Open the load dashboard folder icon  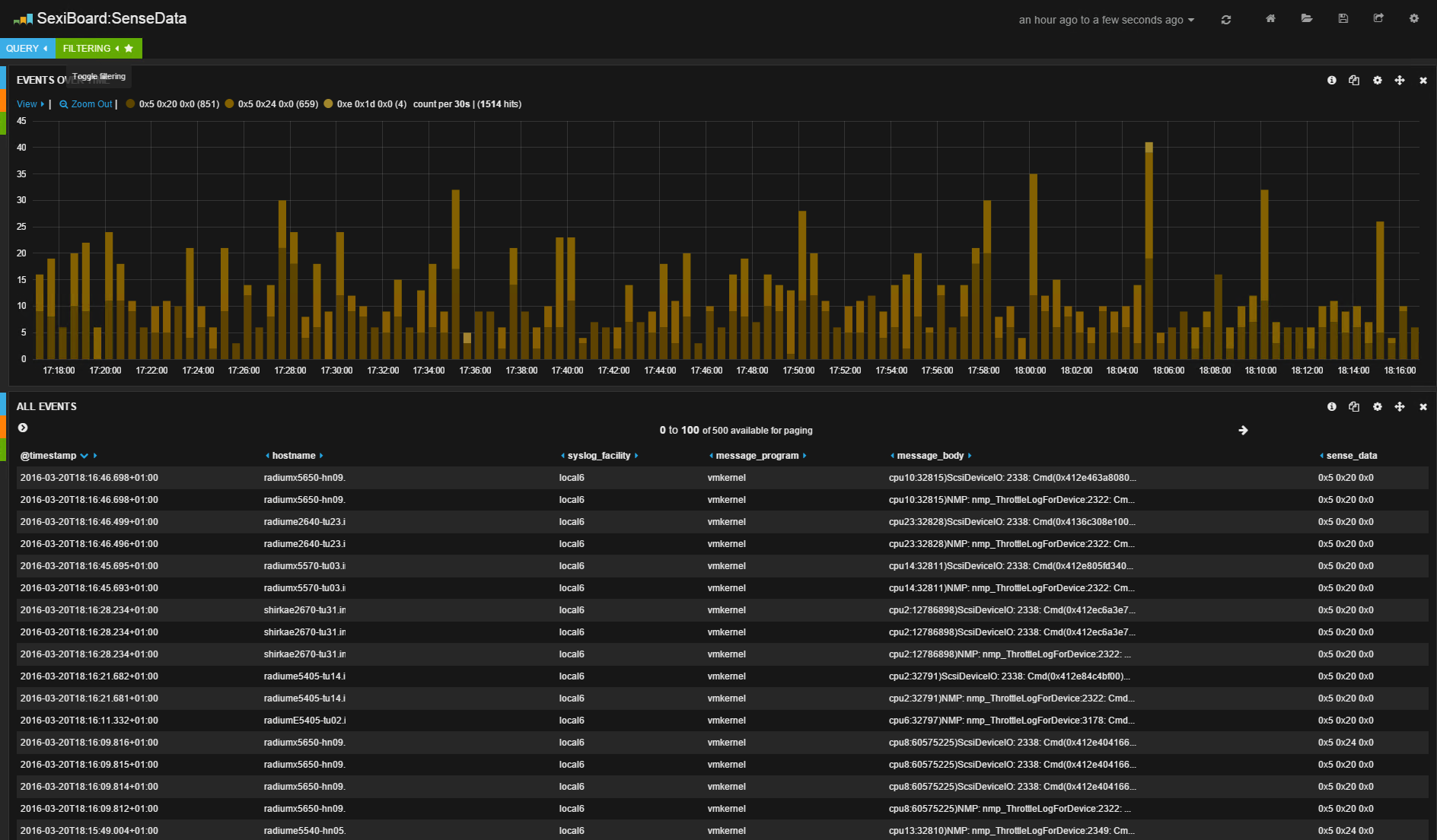point(1306,18)
